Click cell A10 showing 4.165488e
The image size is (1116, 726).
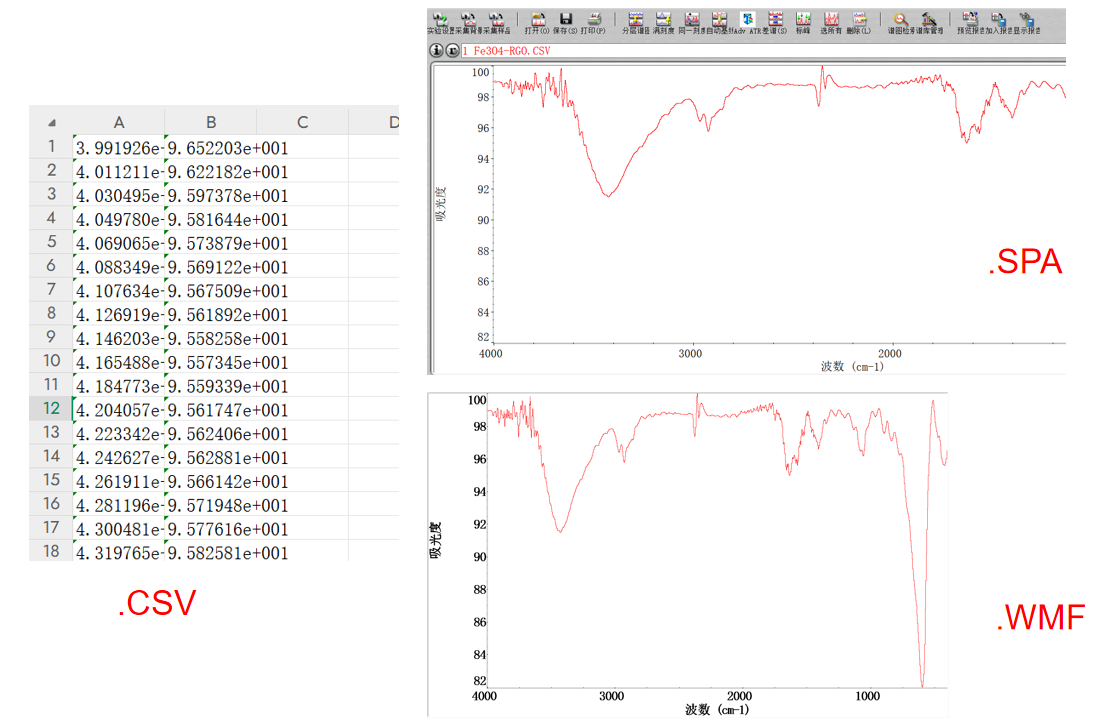(119, 362)
